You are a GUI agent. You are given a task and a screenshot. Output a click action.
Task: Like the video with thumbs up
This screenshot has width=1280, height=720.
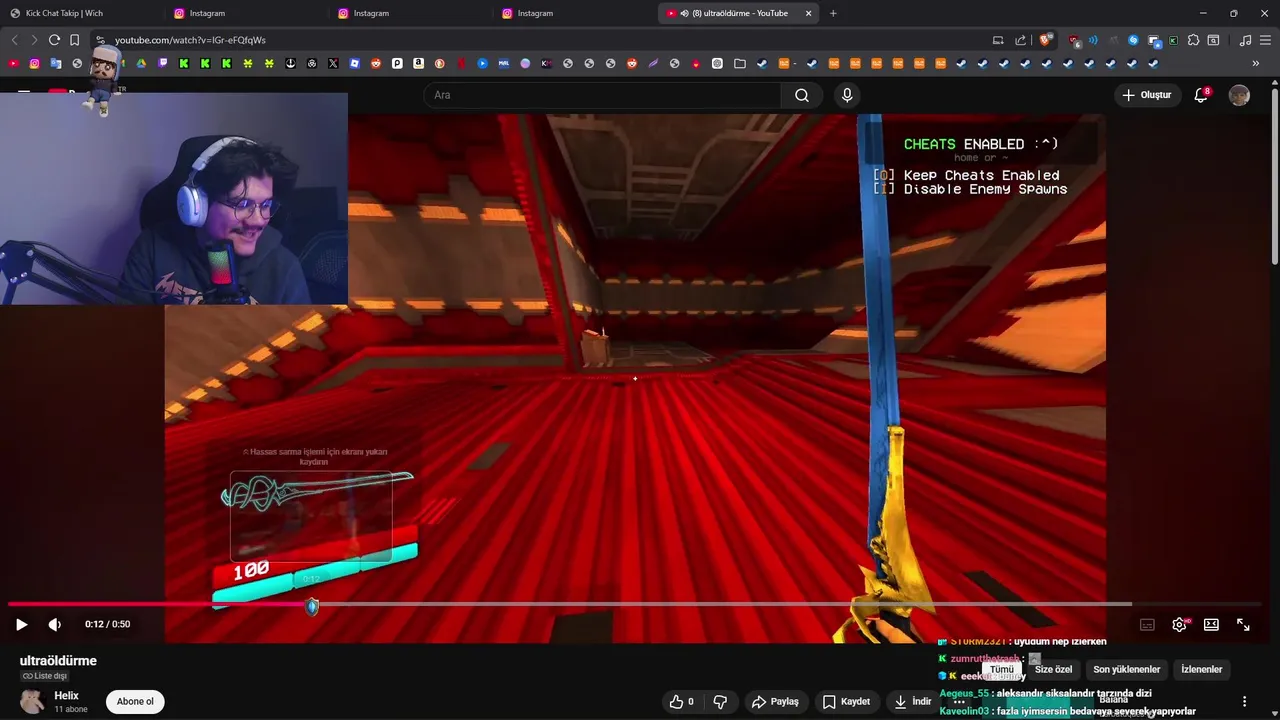coord(683,701)
